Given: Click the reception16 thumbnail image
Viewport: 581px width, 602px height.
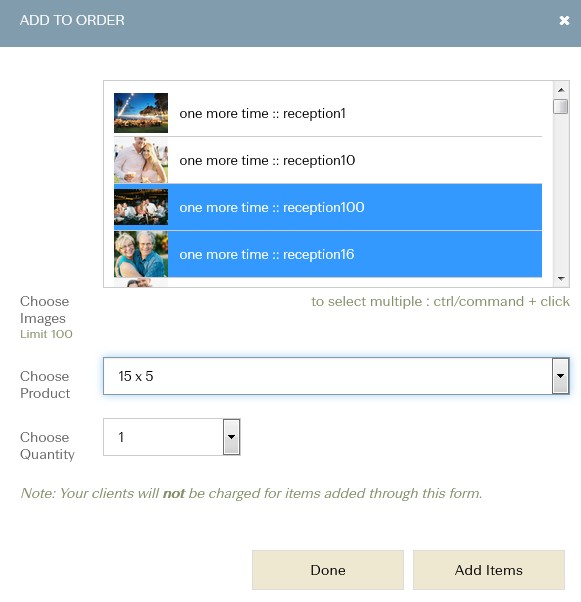Looking at the screenshot, I should tap(141, 254).
